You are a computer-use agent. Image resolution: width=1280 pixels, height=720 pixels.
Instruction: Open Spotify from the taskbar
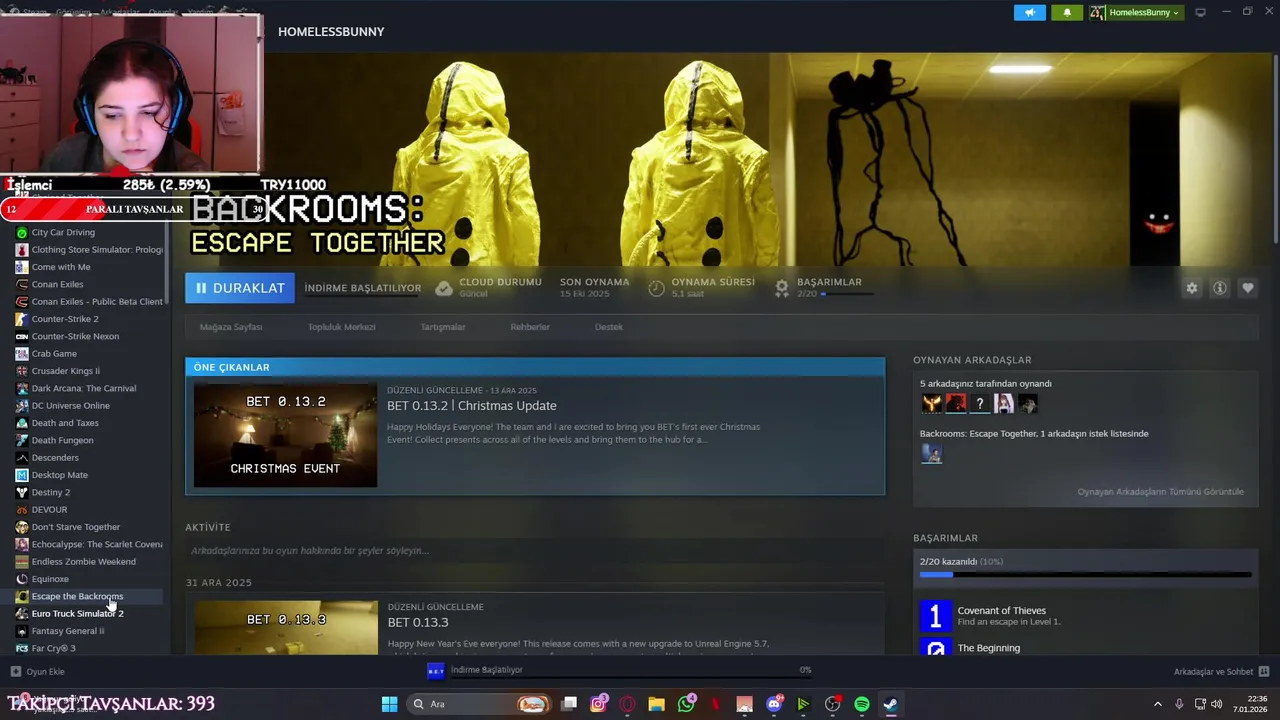[861, 704]
